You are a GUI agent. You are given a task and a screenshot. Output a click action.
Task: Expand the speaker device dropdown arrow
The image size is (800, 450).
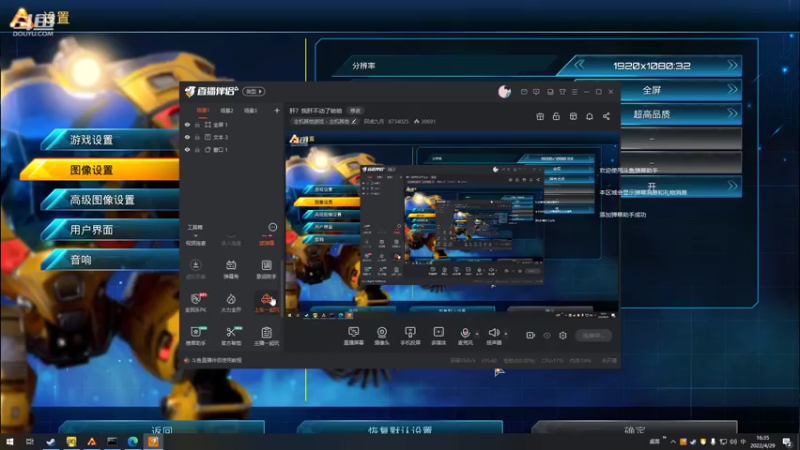pos(506,334)
